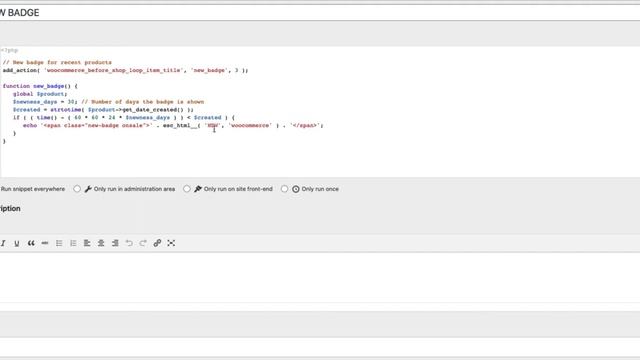
Task: Select 'Only run in administration area' option
Action: (77, 189)
